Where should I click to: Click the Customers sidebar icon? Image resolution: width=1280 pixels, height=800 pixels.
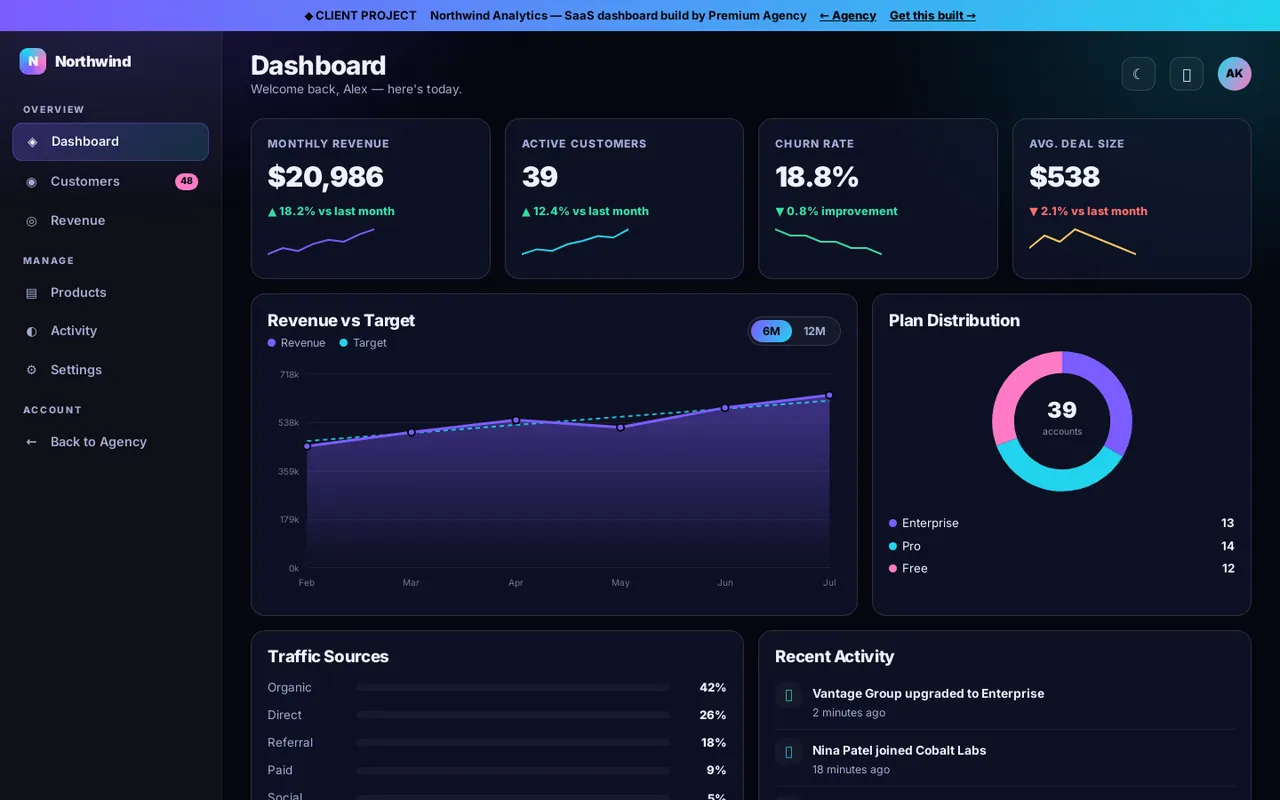click(31, 182)
